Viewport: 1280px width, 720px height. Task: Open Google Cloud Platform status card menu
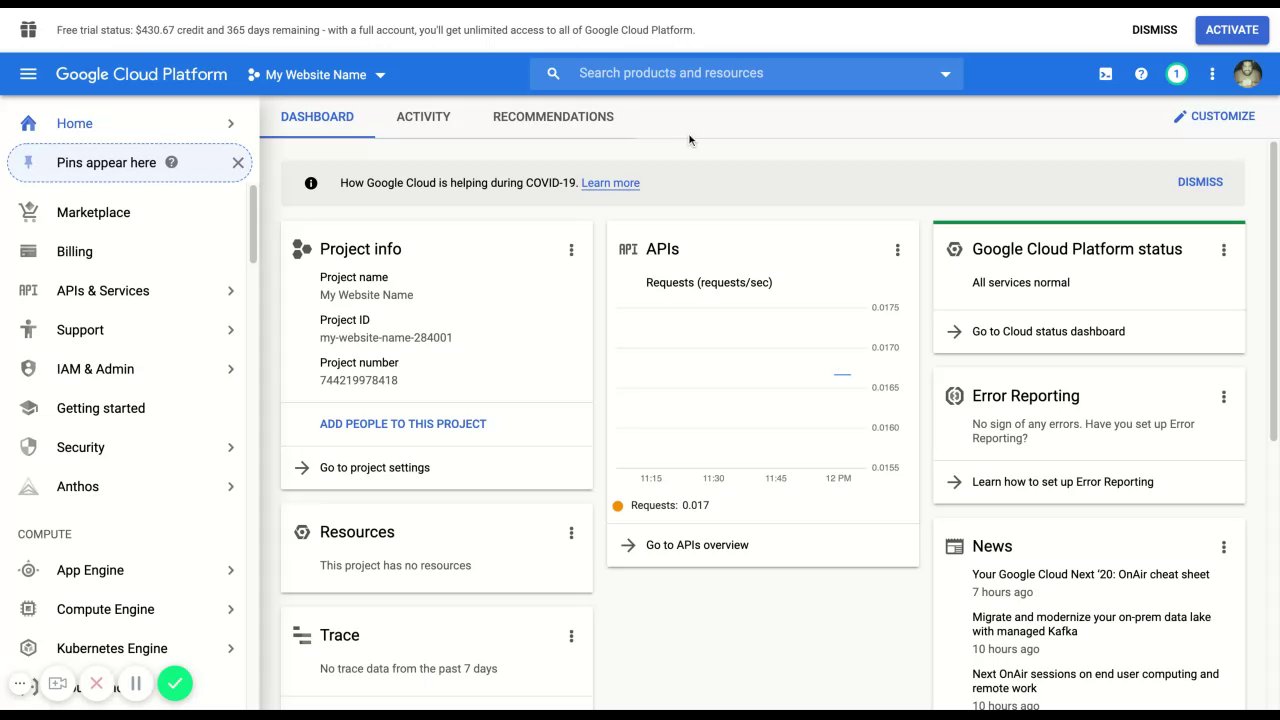pyautogui.click(x=1223, y=250)
